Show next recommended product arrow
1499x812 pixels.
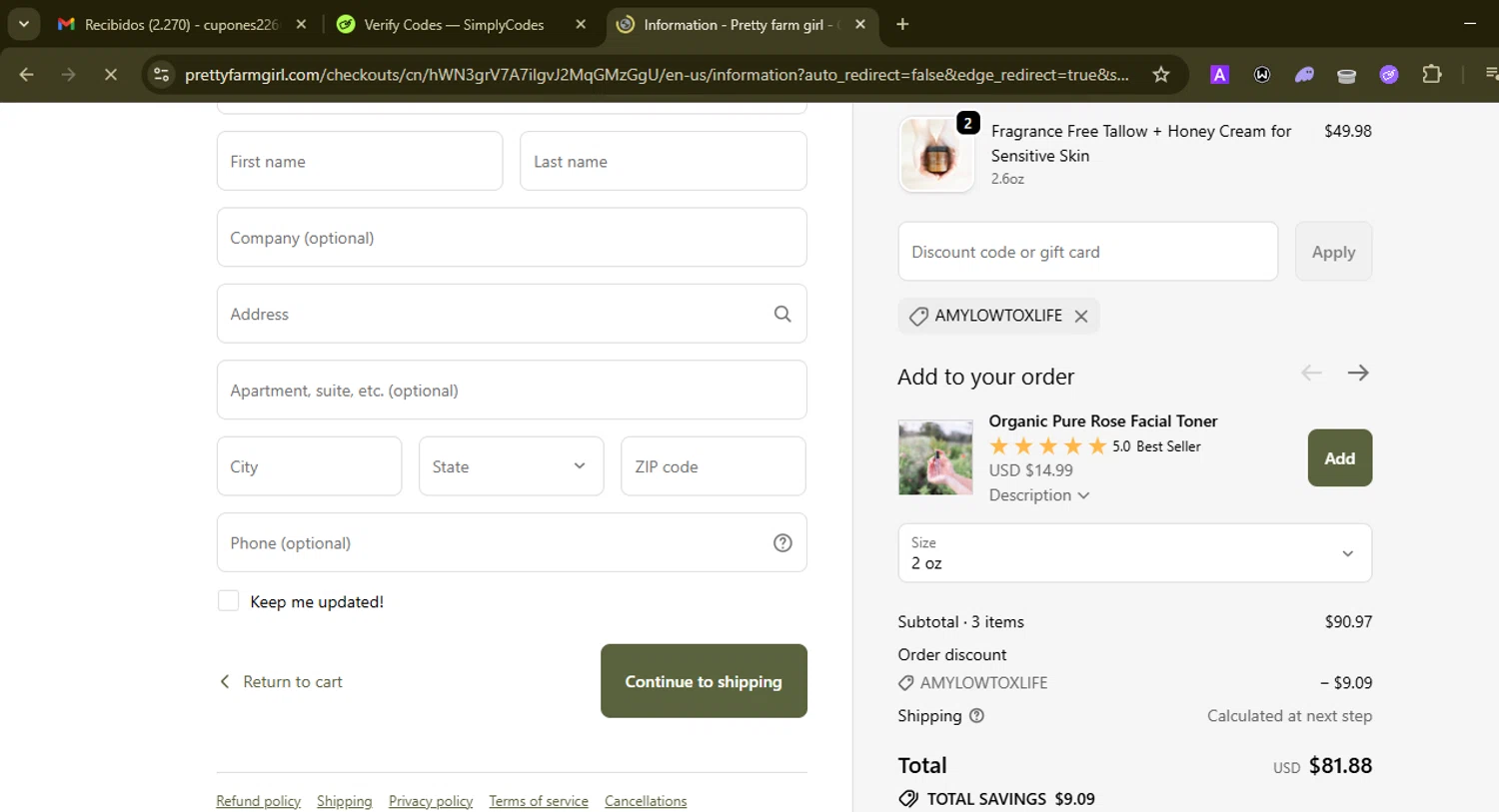coord(1357,373)
